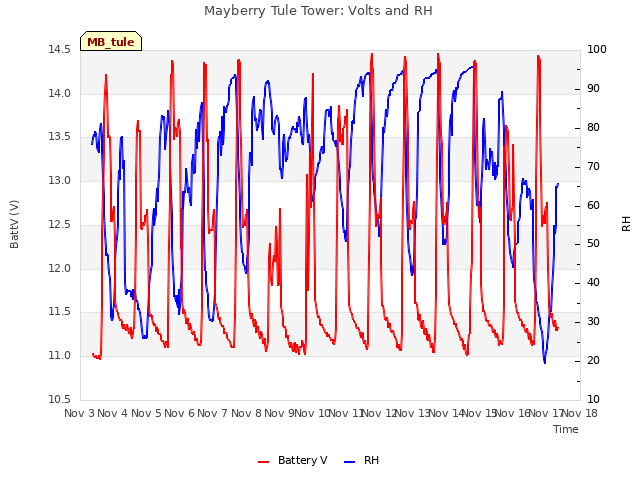This screenshot has height=480, width=640.
Task: Click the 11.0 tick on BattV axis
Action: [x=60, y=356]
